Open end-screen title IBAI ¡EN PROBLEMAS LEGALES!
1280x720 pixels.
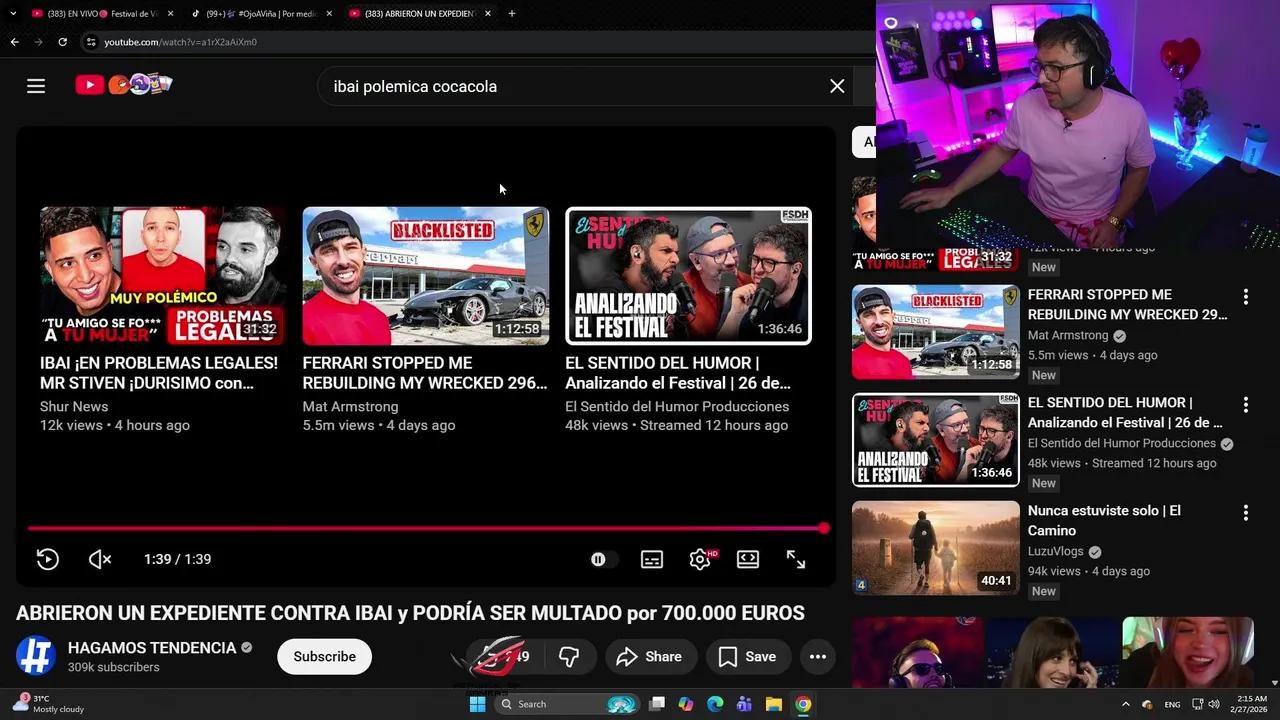159,373
